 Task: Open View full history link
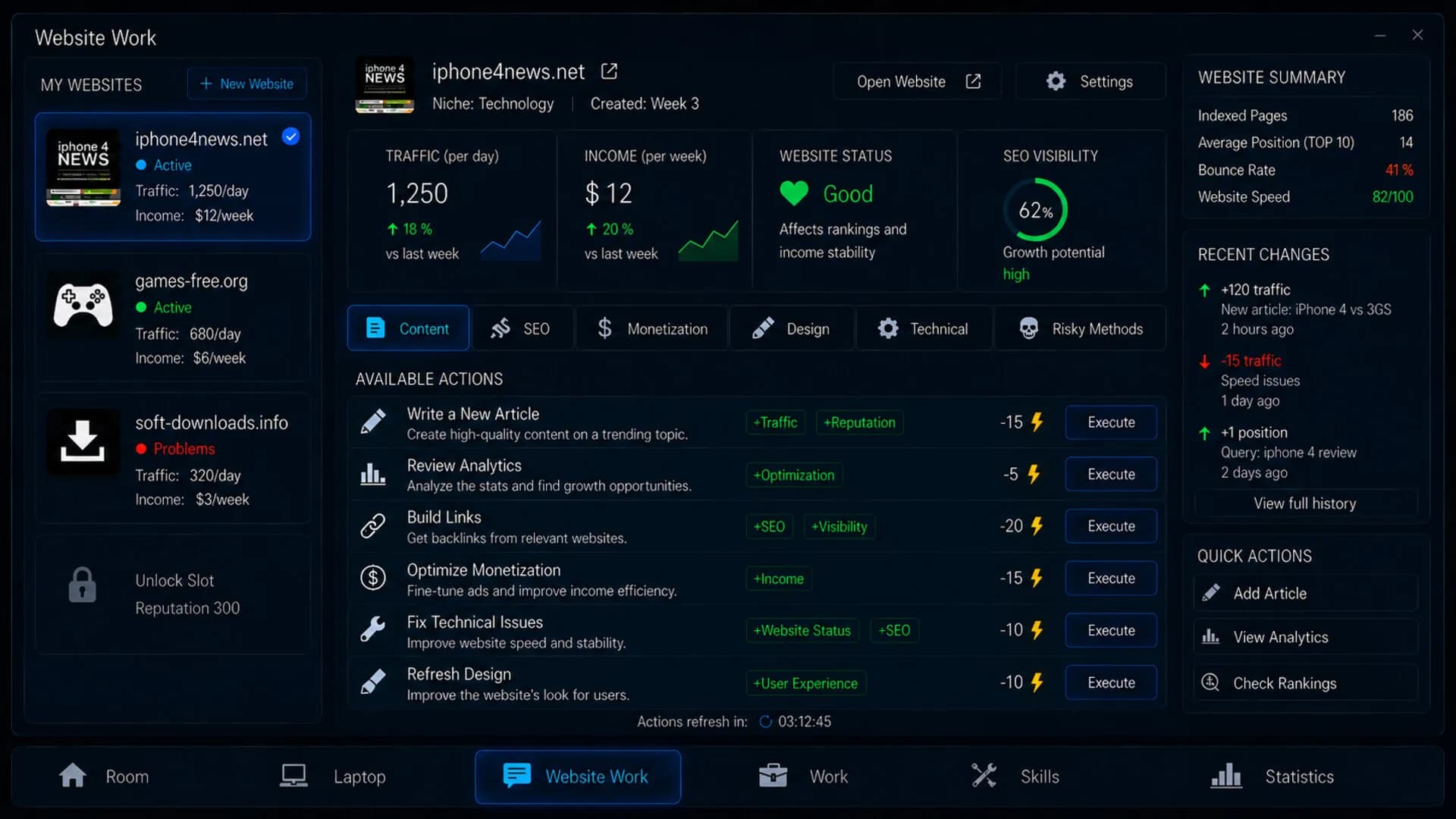pos(1305,504)
